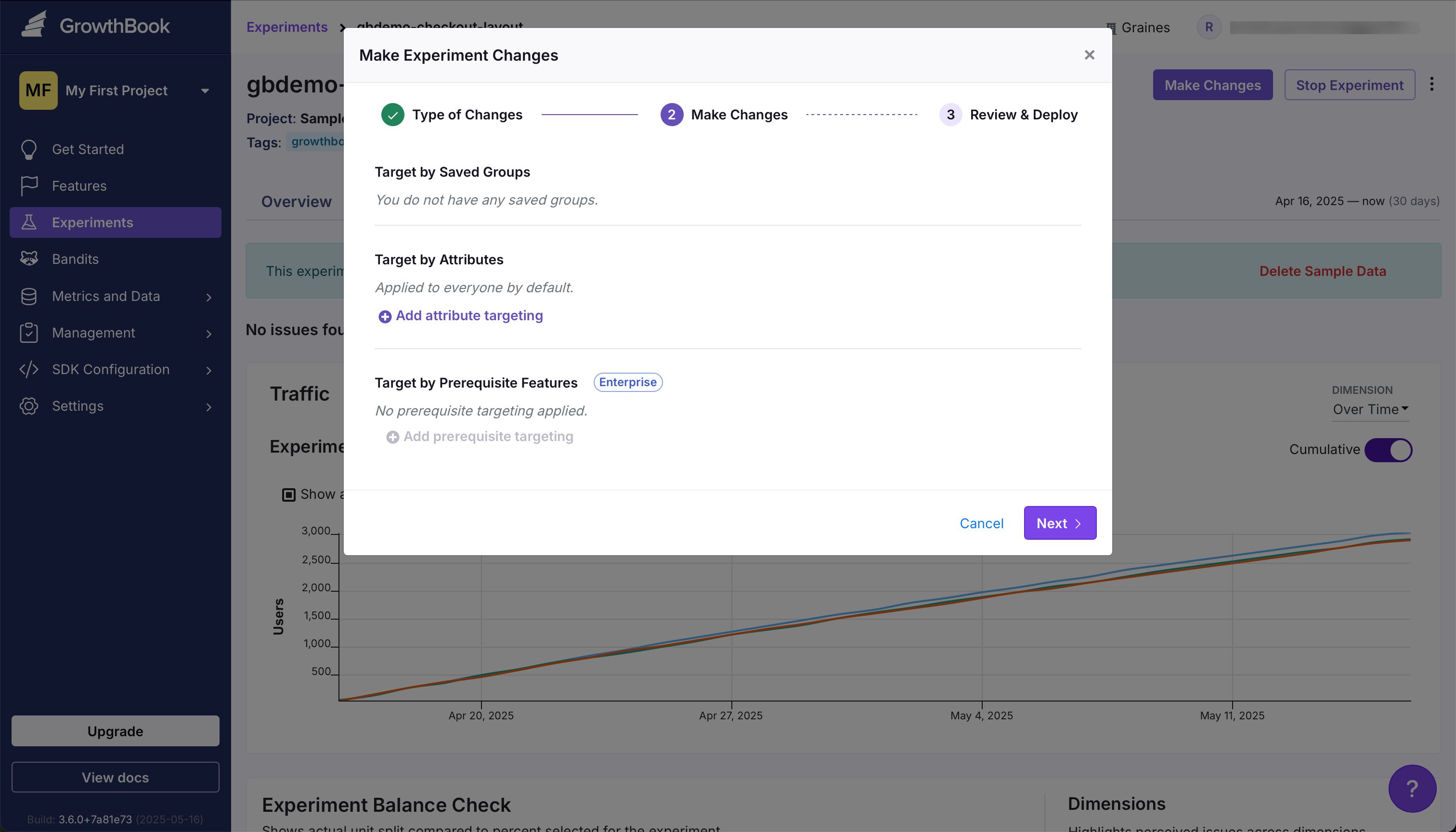Click the Settings gear icon
The image size is (1456, 832).
coord(28,406)
